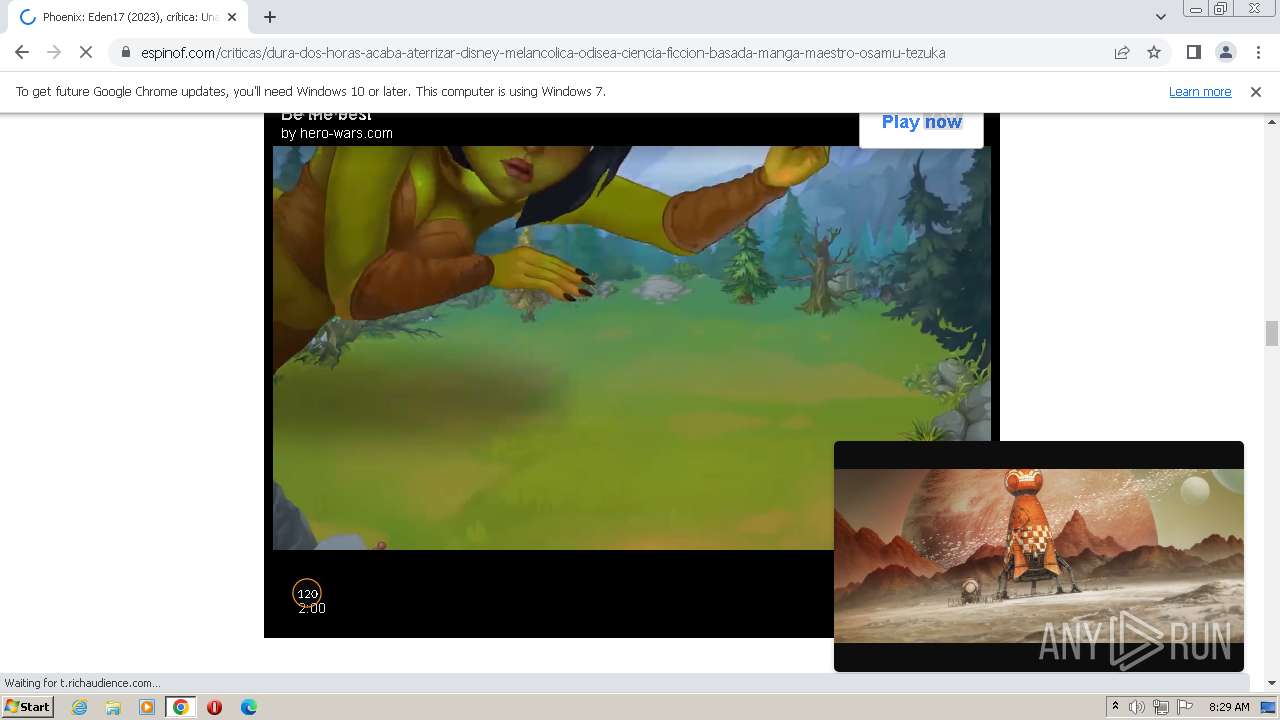Click the 120 countdown timer circle
This screenshot has height=720, width=1280.
pyautogui.click(x=307, y=593)
